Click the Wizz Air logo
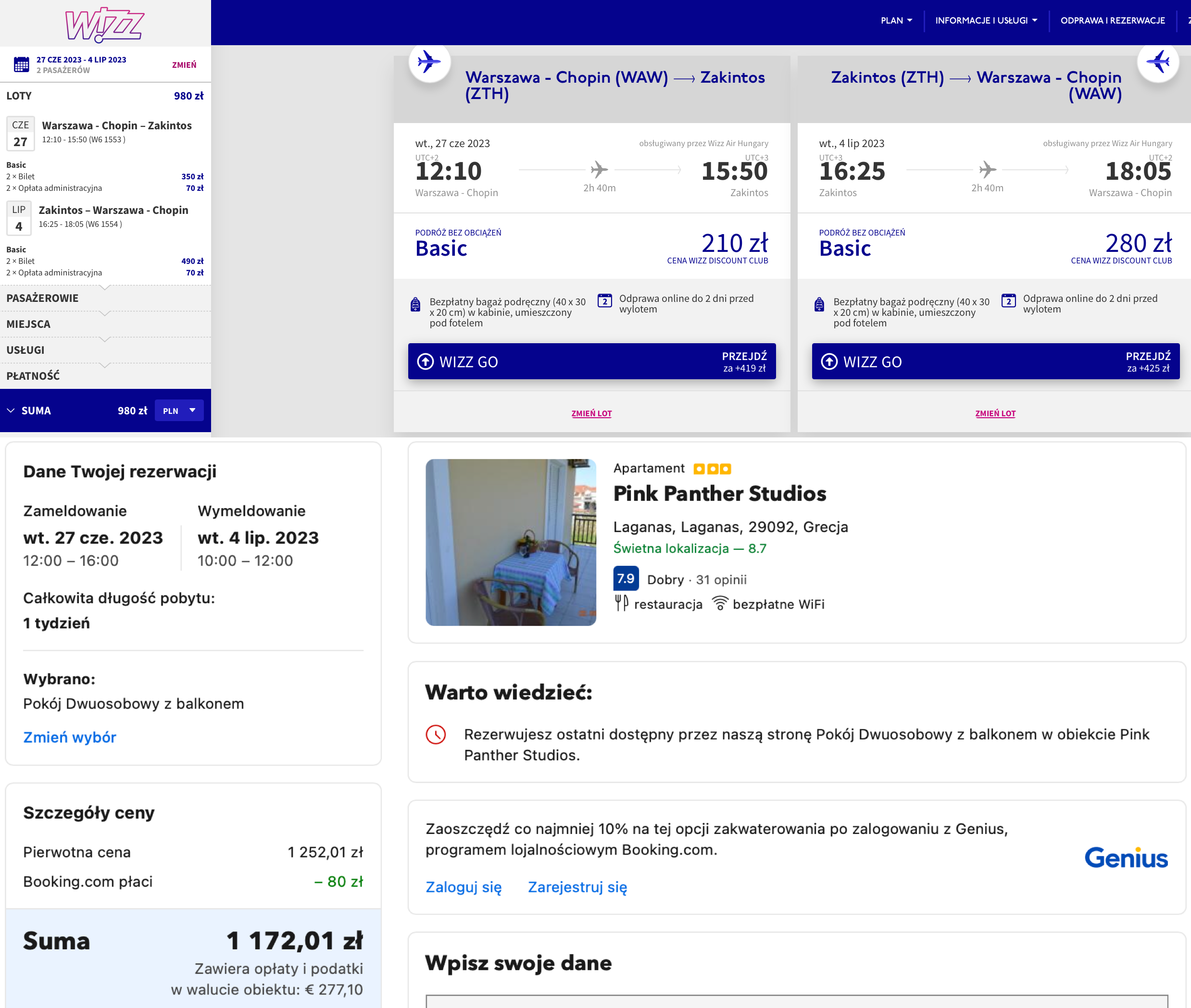 click(105, 25)
